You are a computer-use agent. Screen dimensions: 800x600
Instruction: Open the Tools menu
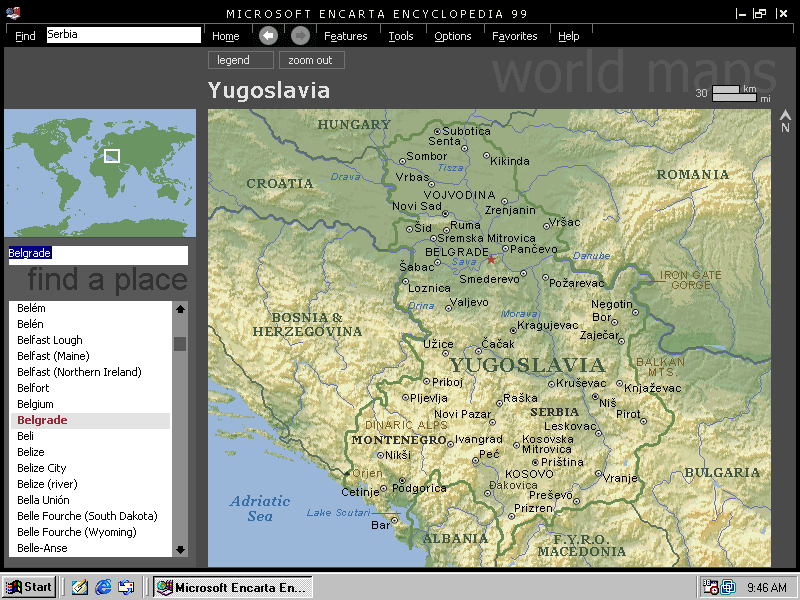pos(401,36)
